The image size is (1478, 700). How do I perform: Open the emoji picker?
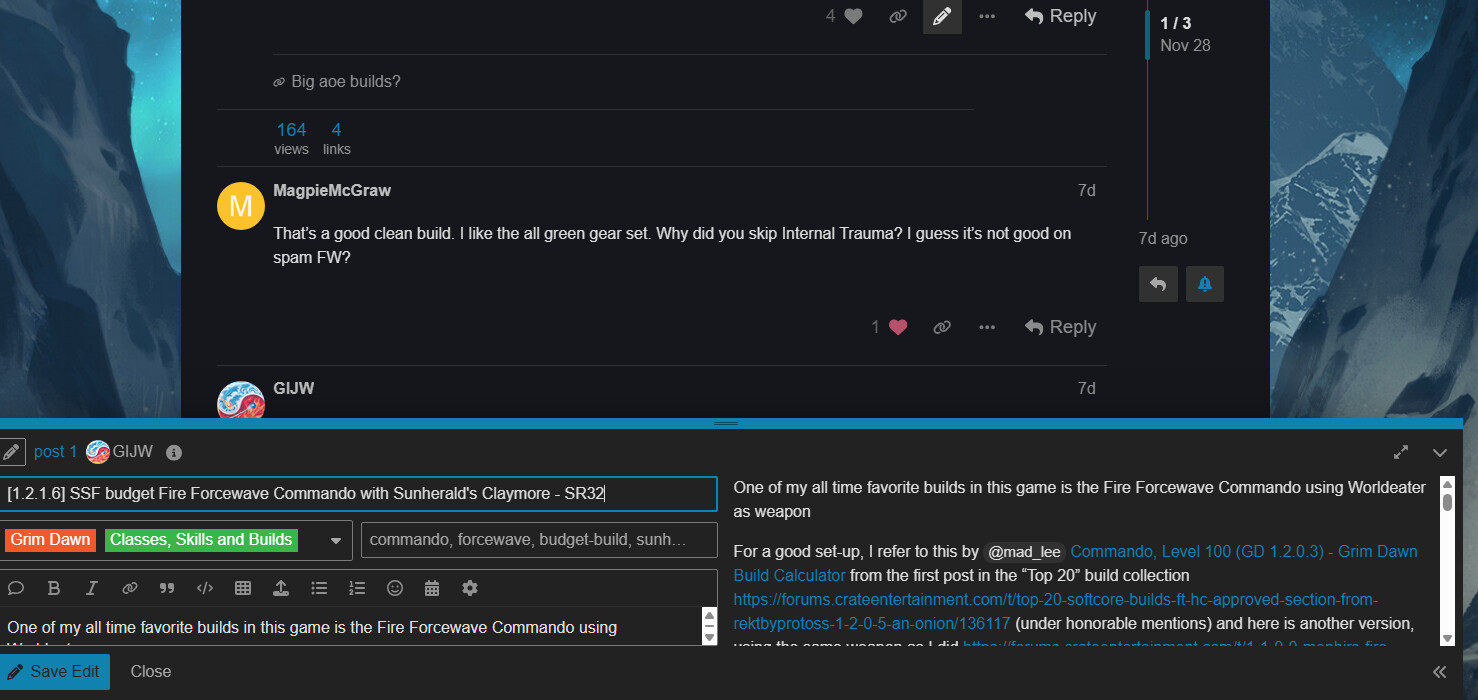pyautogui.click(x=395, y=588)
